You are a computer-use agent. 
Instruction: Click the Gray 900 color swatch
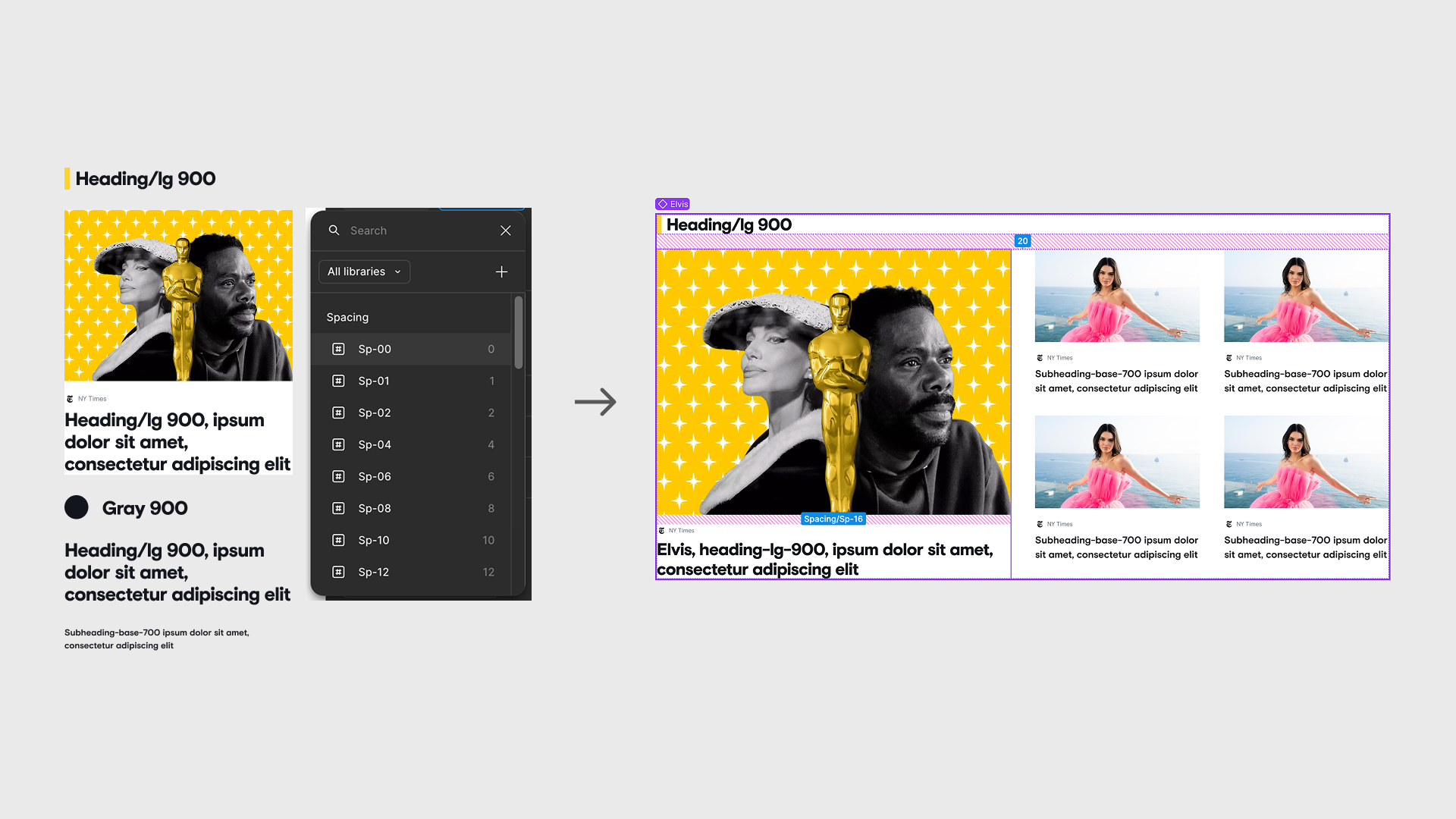point(77,507)
